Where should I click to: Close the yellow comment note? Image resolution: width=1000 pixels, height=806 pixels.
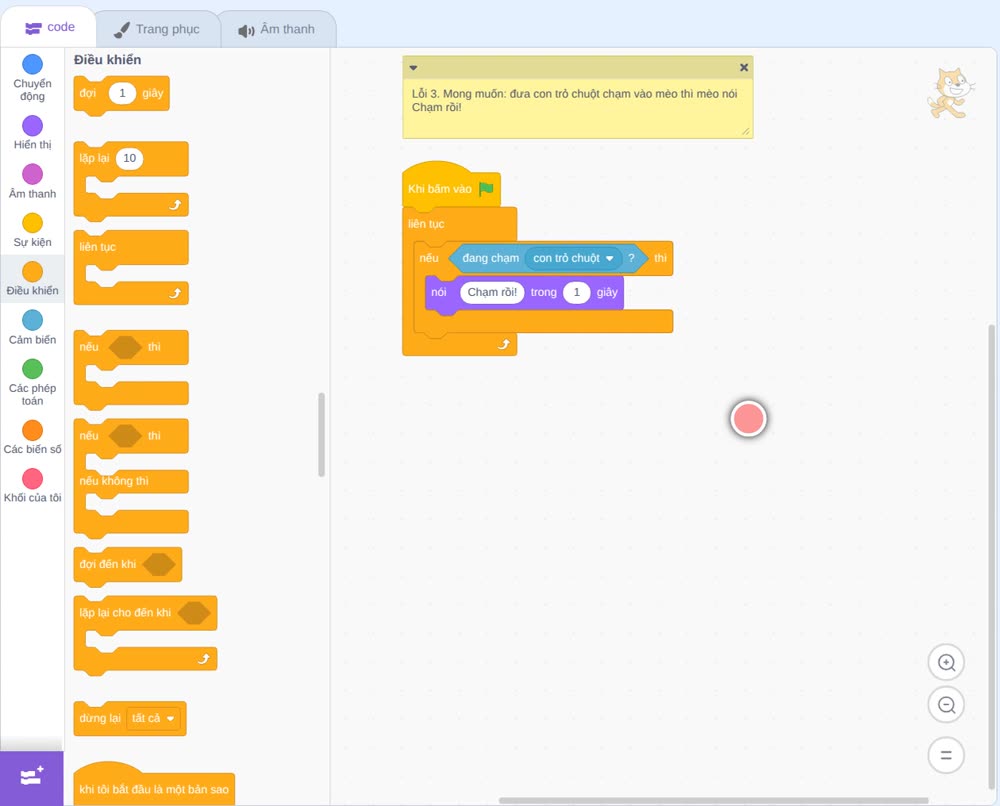744,68
